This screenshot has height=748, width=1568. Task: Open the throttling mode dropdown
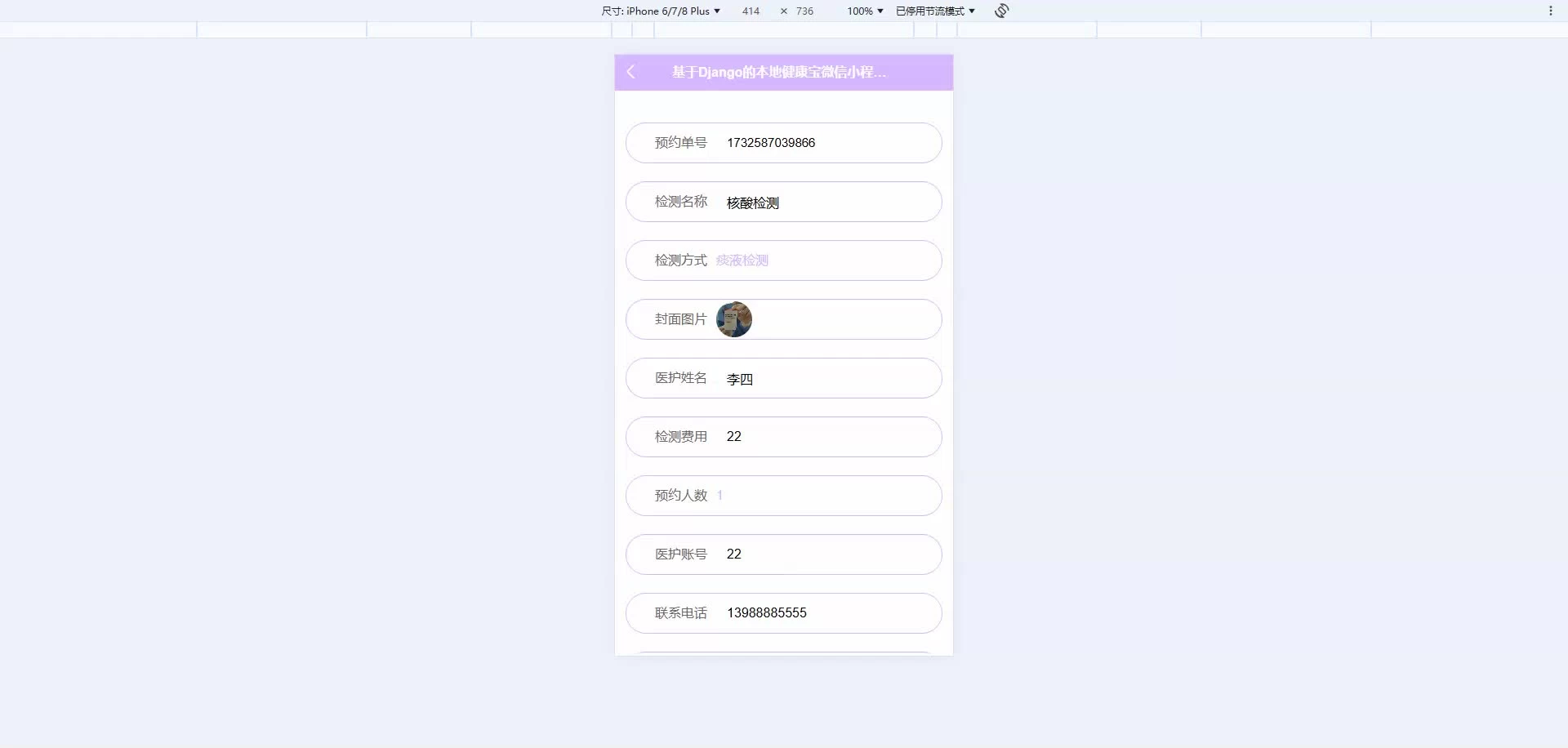click(x=935, y=11)
